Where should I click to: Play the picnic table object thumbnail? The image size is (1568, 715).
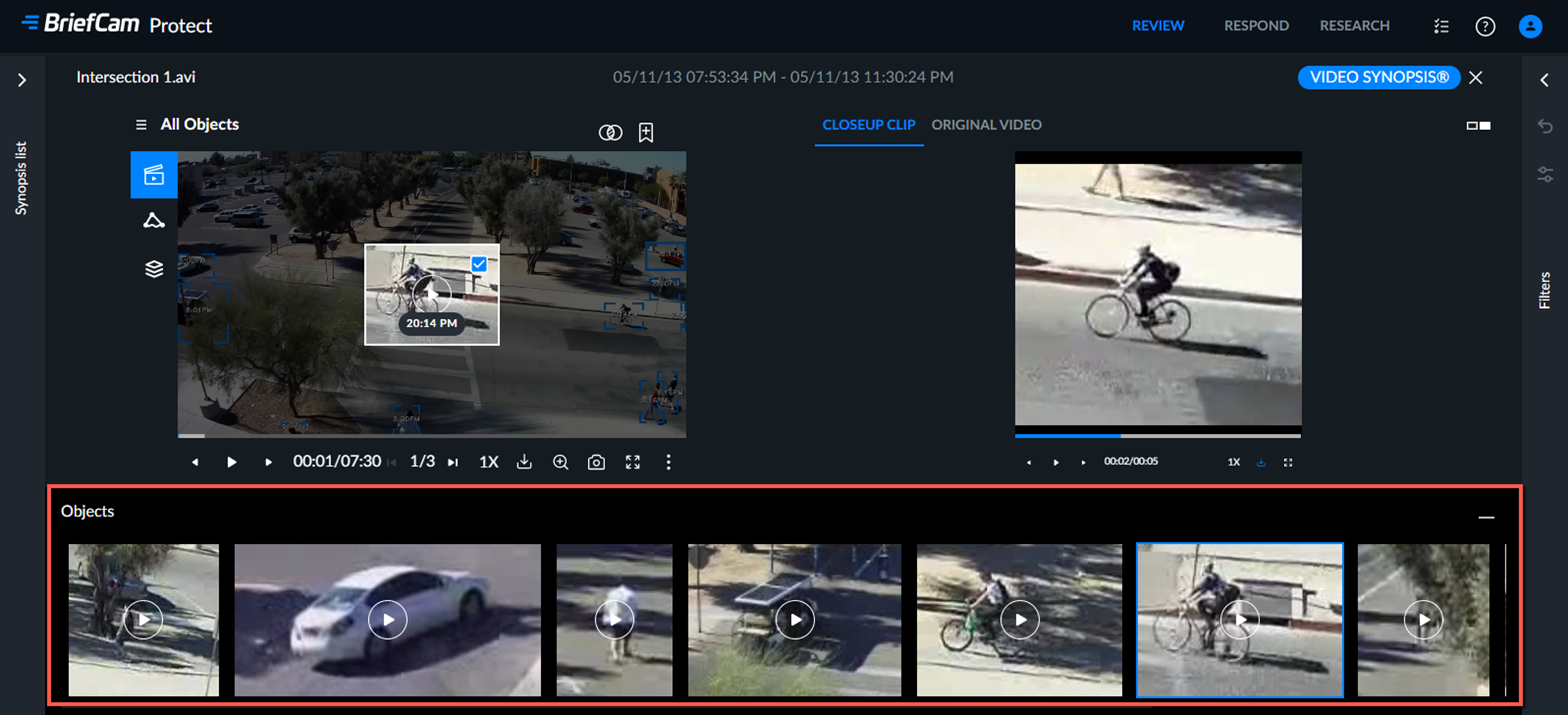pyautogui.click(x=794, y=619)
